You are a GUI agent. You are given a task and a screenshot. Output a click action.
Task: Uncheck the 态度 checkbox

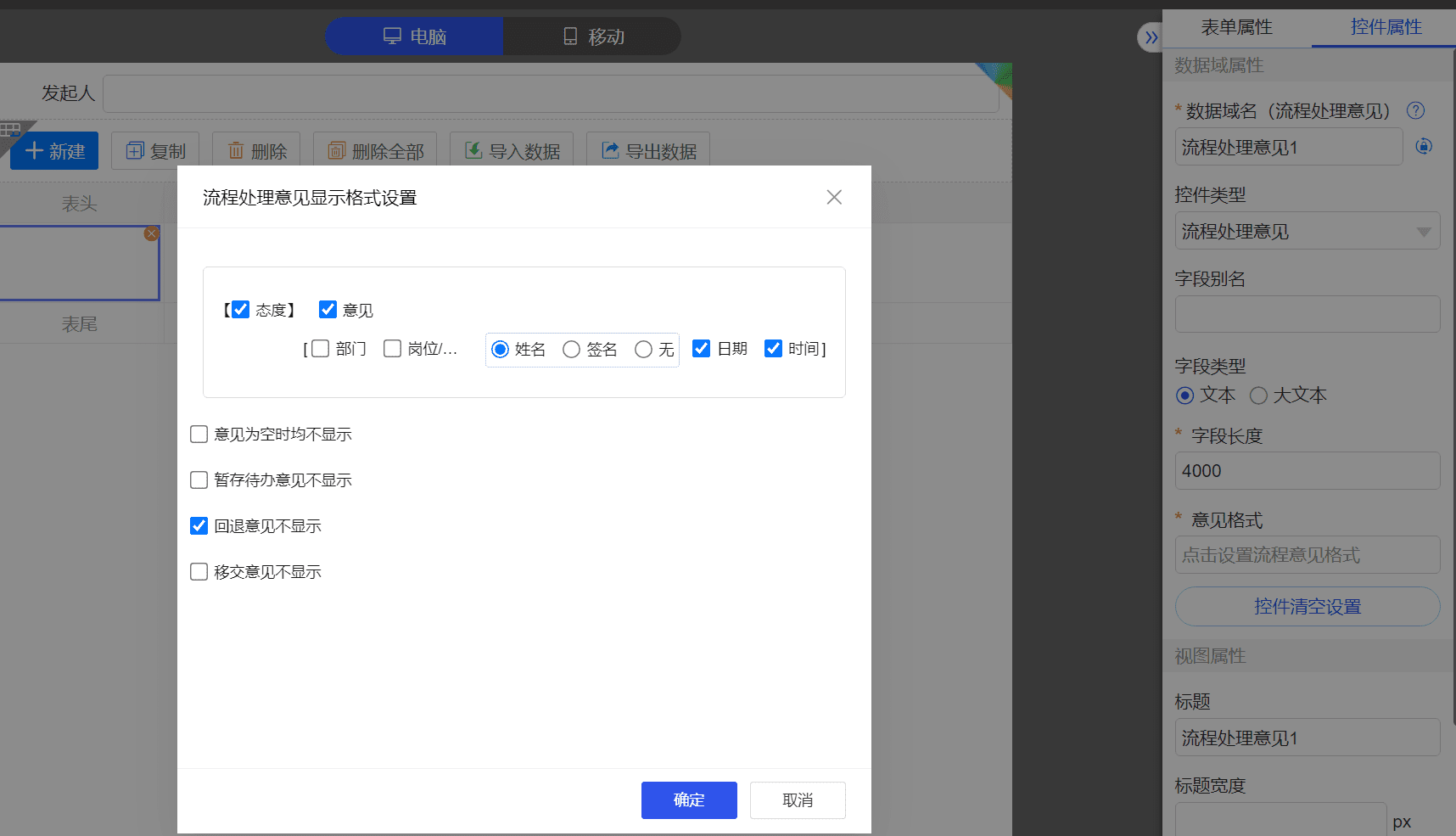(240, 309)
